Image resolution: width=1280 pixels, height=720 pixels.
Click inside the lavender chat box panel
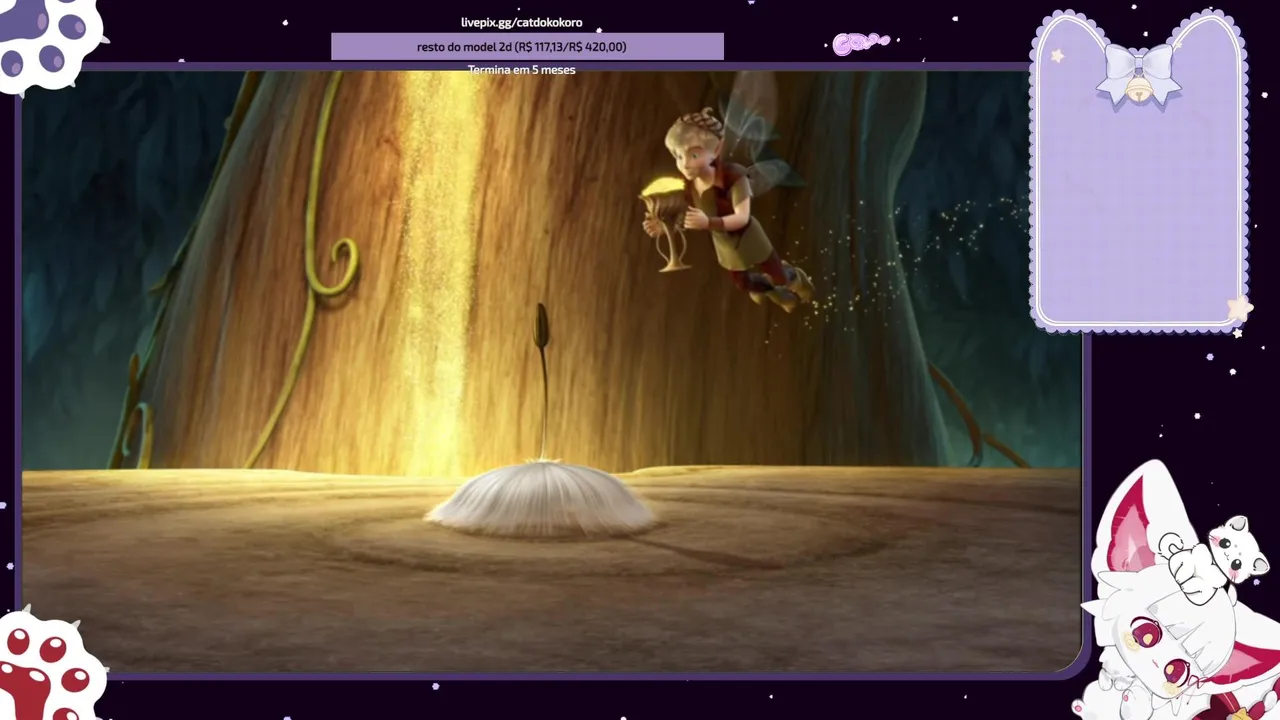click(x=1139, y=170)
